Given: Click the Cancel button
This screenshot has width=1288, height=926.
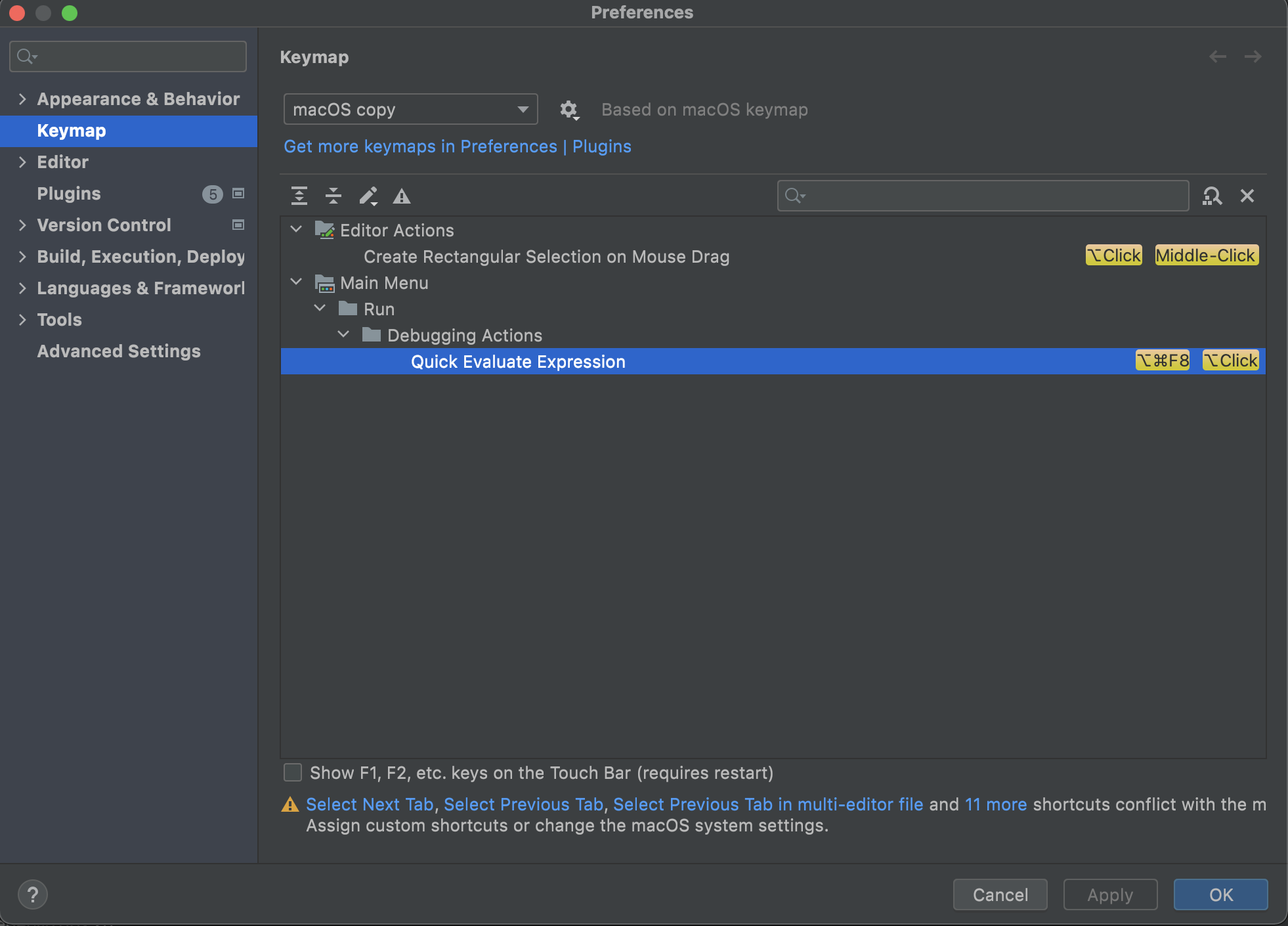Looking at the screenshot, I should pyautogui.click(x=1000, y=894).
